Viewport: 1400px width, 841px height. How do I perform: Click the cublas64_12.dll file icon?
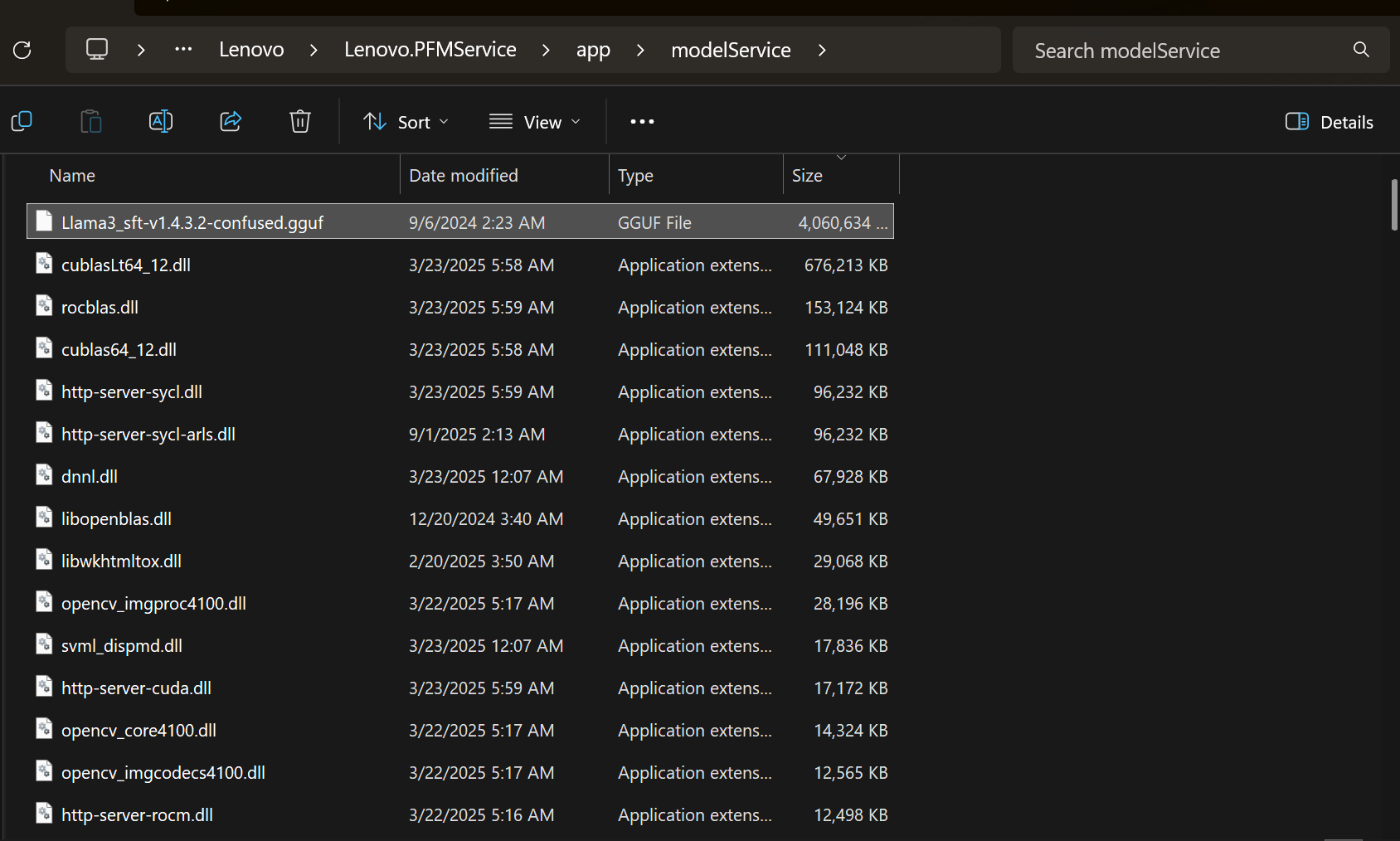(44, 348)
